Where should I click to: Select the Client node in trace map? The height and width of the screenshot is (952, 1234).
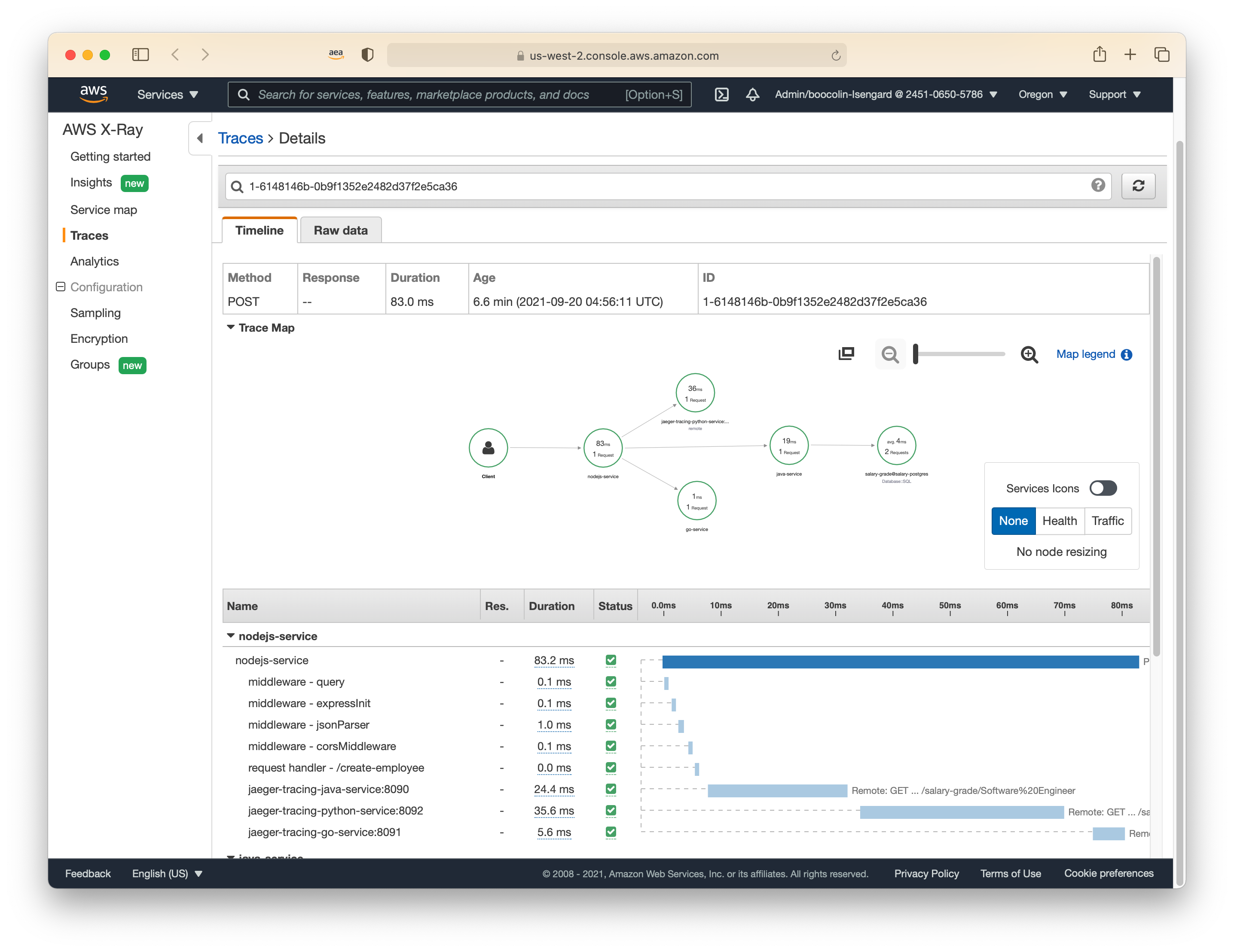coord(488,448)
